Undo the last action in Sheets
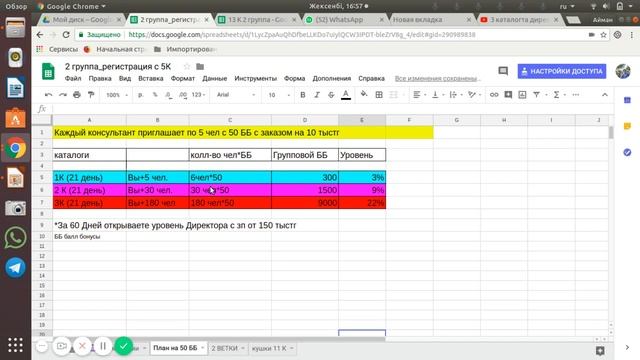Viewport: 640px width, 360px height. [49, 95]
